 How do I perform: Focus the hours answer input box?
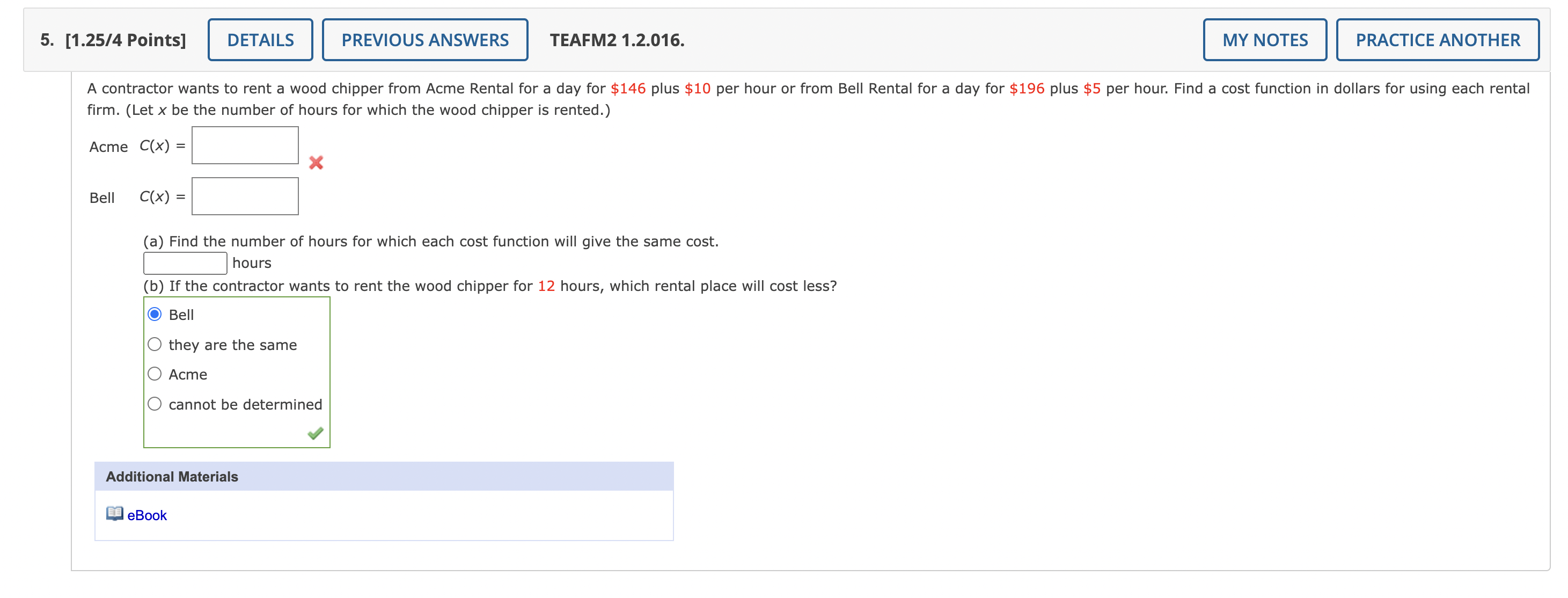coord(185,263)
